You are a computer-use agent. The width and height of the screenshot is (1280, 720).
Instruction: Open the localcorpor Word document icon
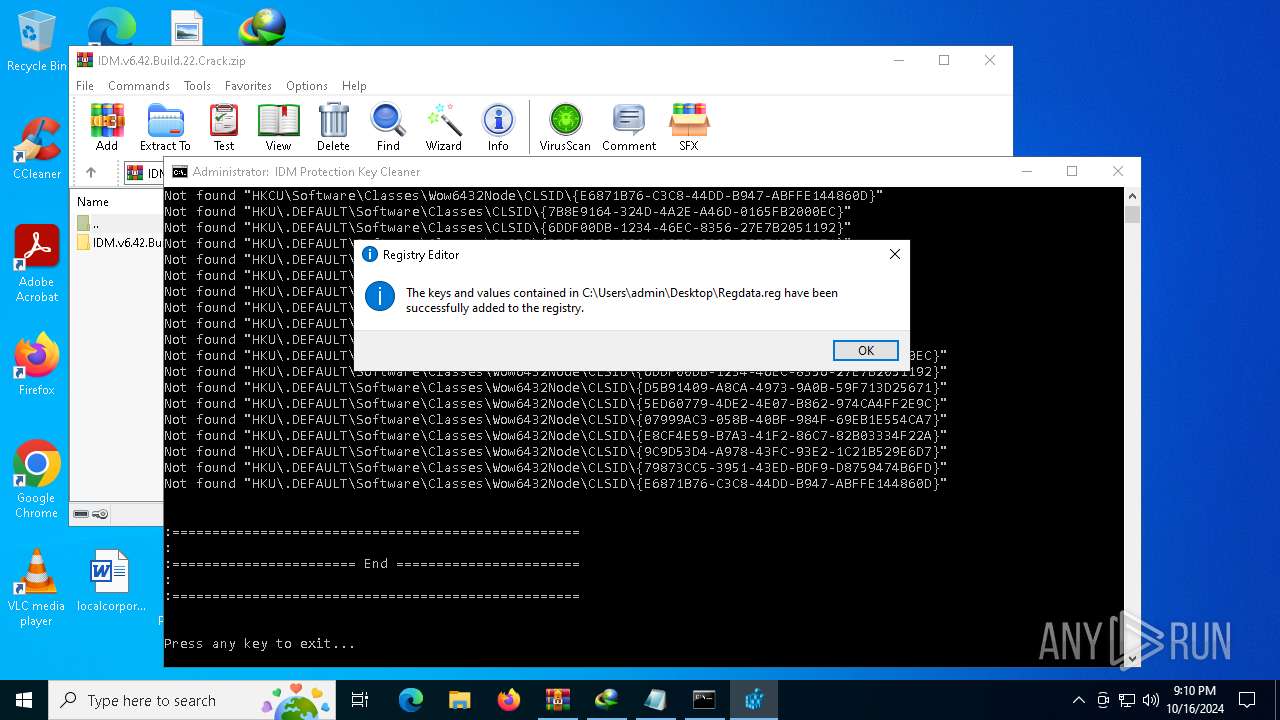[x=111, y=580]
